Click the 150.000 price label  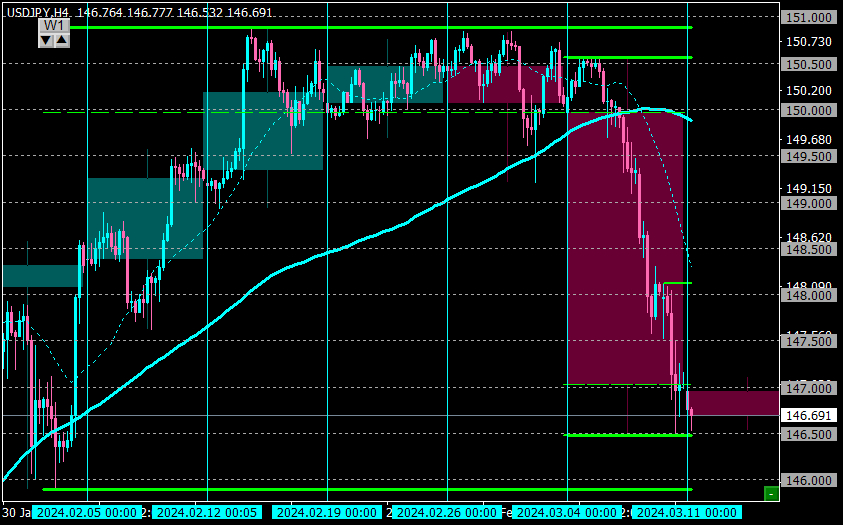click(809, 111)
